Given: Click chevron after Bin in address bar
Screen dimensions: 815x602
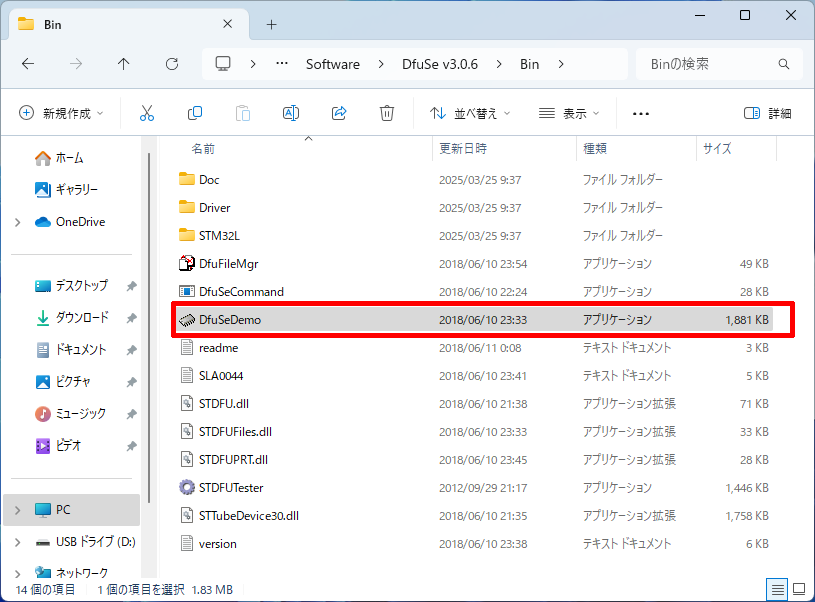Looking at the screenshot, I should tap(561, 64).
